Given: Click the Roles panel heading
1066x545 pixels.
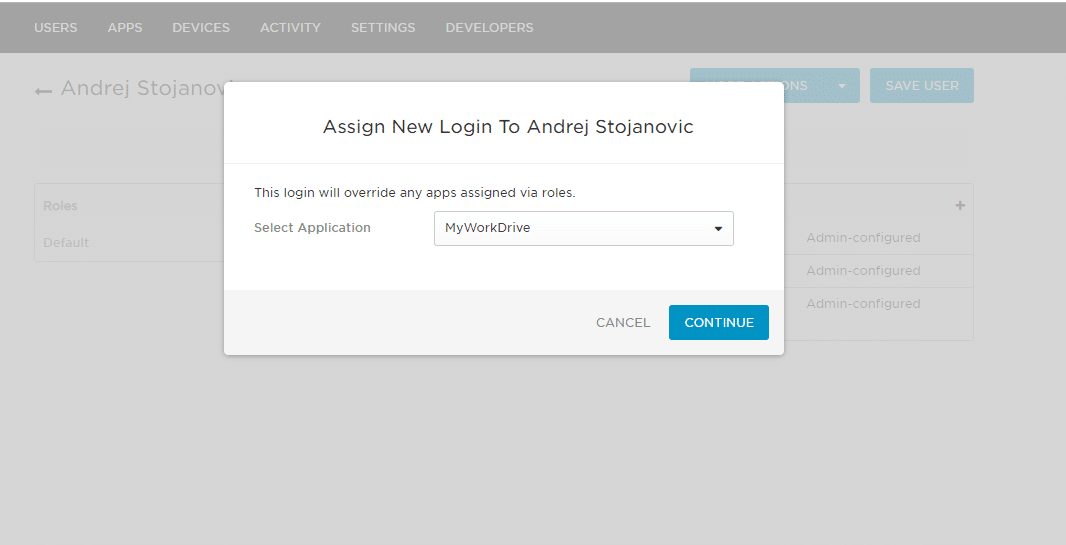Looking at the screenshot, I should pyautogui.click(x=60, y=206).
